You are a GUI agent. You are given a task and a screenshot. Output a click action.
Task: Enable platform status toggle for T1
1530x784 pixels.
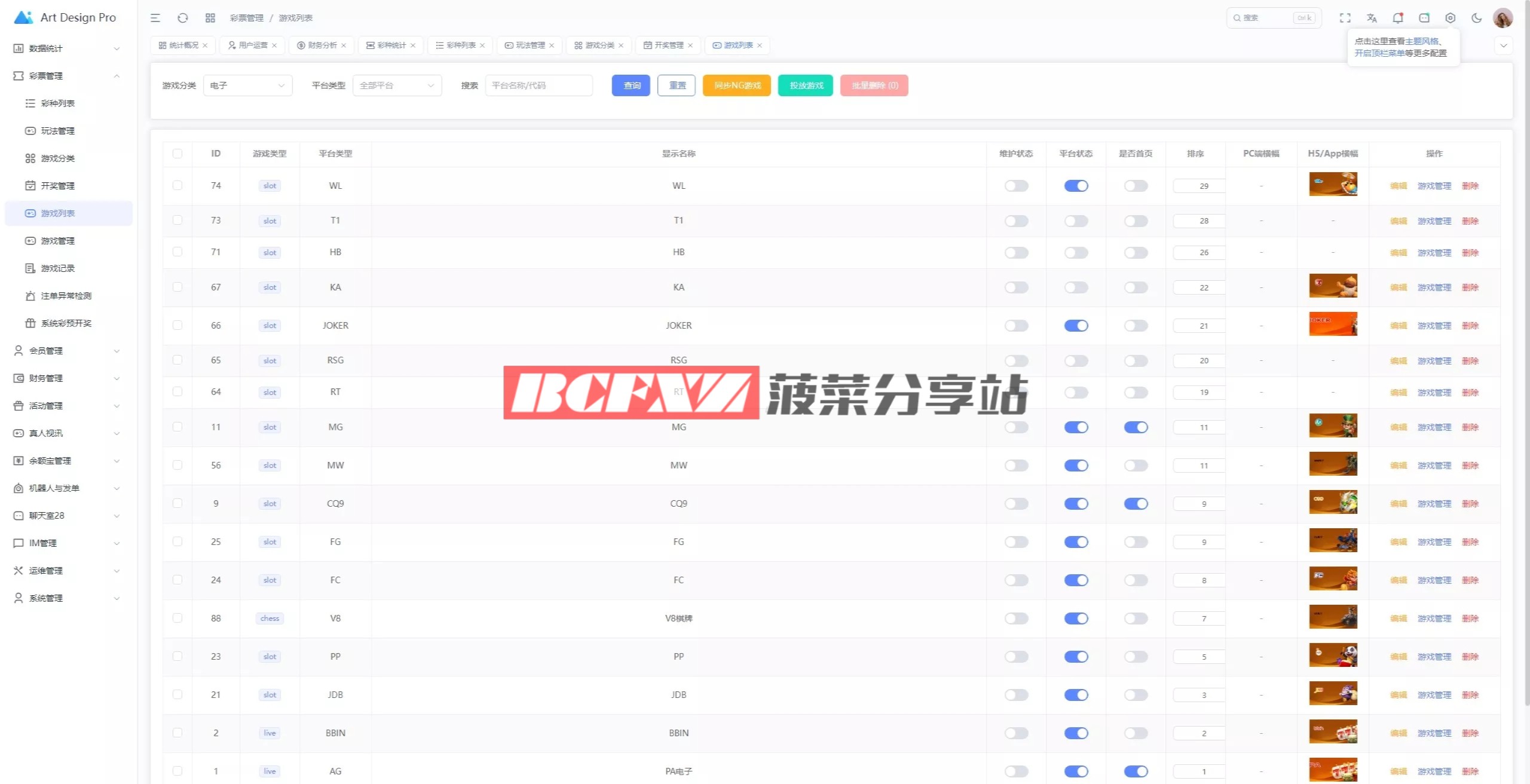point(1076,221)
